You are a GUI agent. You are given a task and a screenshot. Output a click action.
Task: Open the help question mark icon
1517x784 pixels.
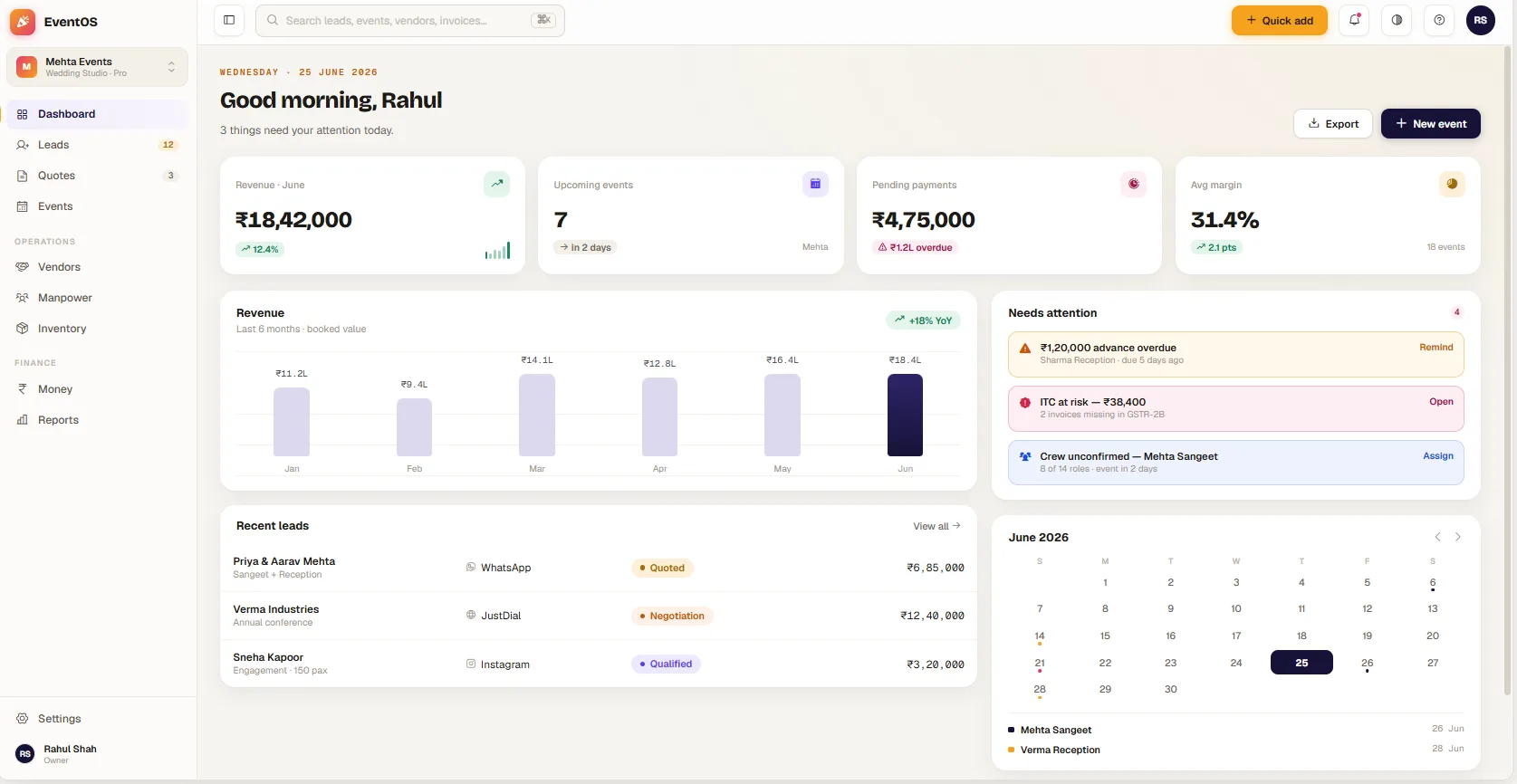(x=1439, y=20)
